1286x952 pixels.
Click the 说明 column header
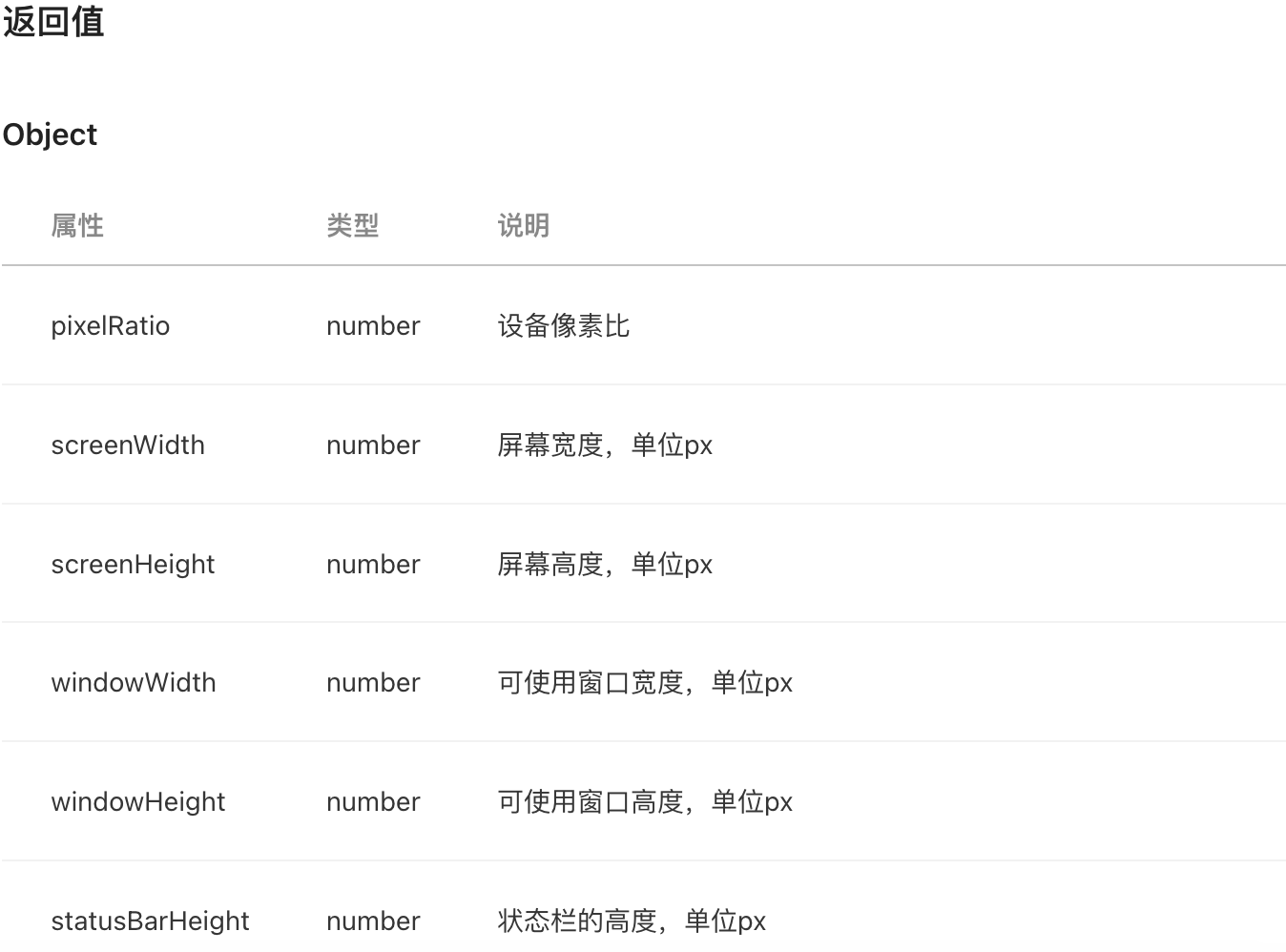coord(524,226)
